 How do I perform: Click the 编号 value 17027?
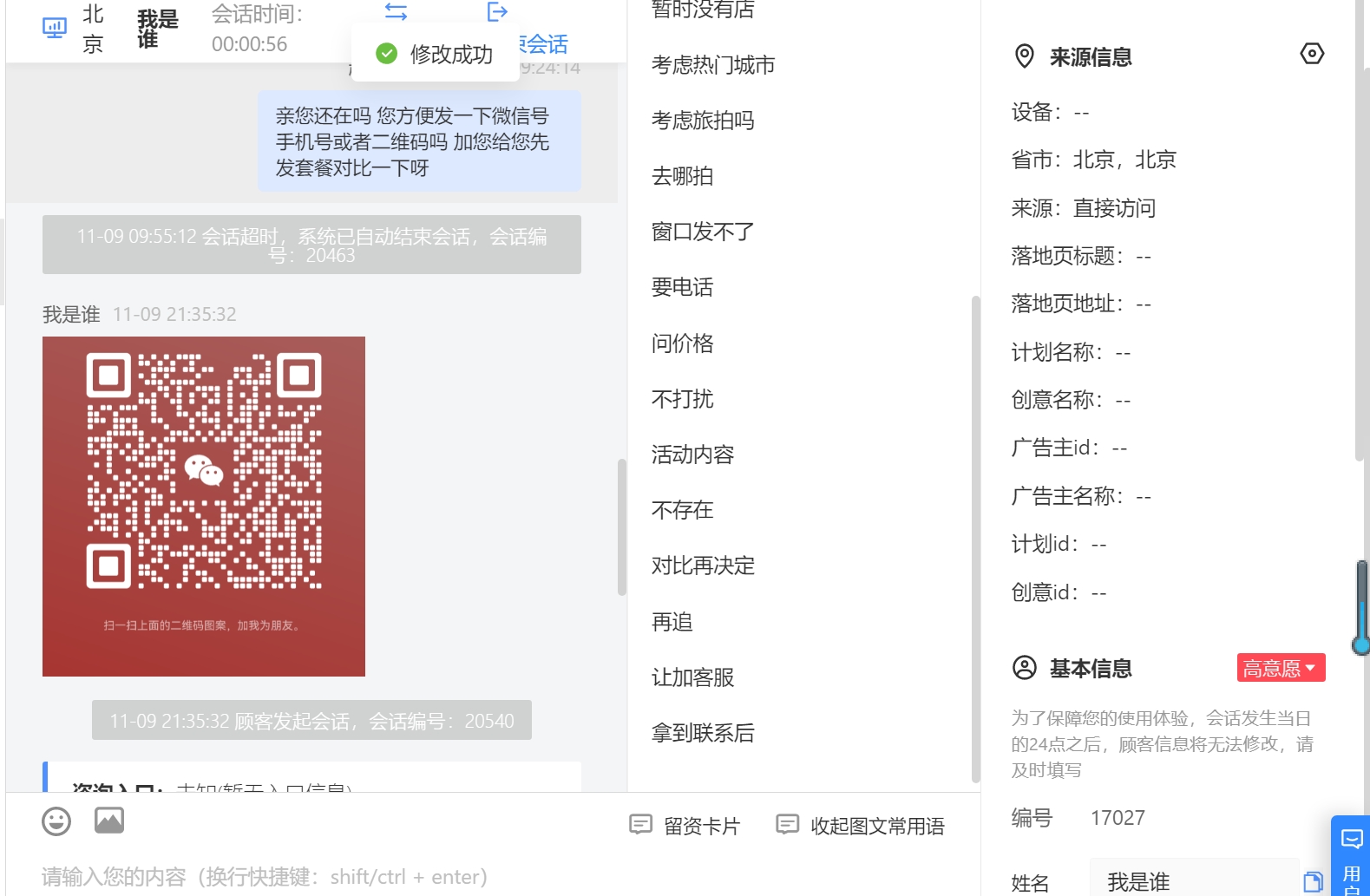(x=1118, y=818)
